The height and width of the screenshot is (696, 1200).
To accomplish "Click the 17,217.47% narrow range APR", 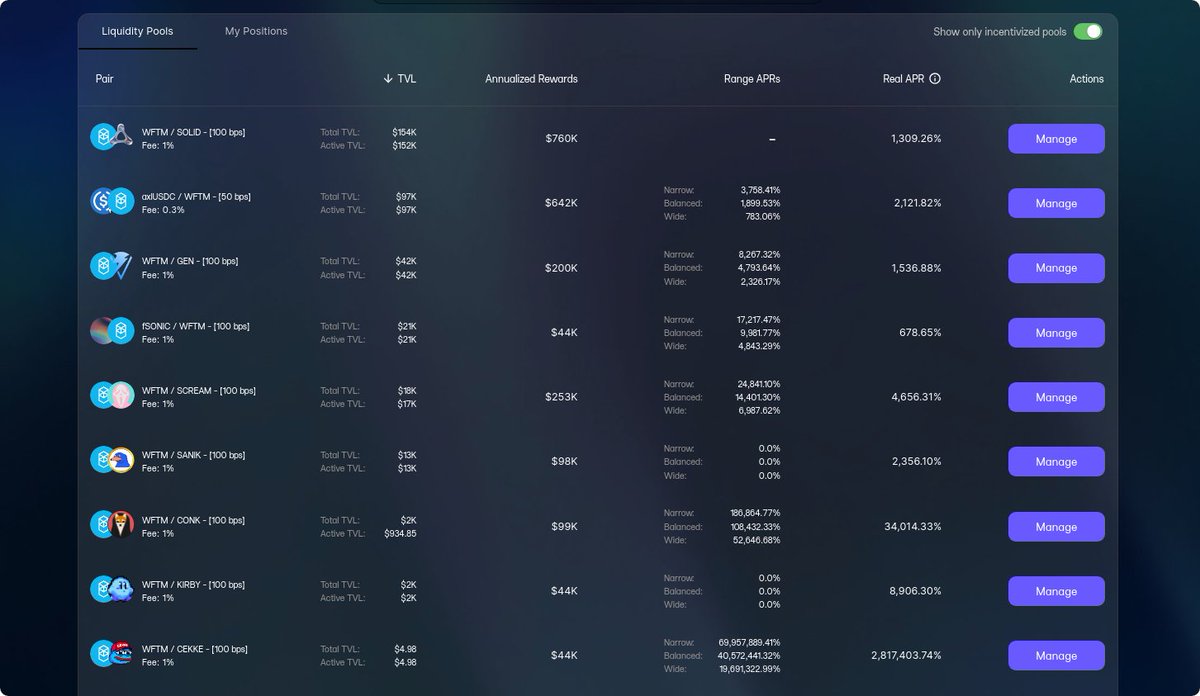I will [759, 320].
